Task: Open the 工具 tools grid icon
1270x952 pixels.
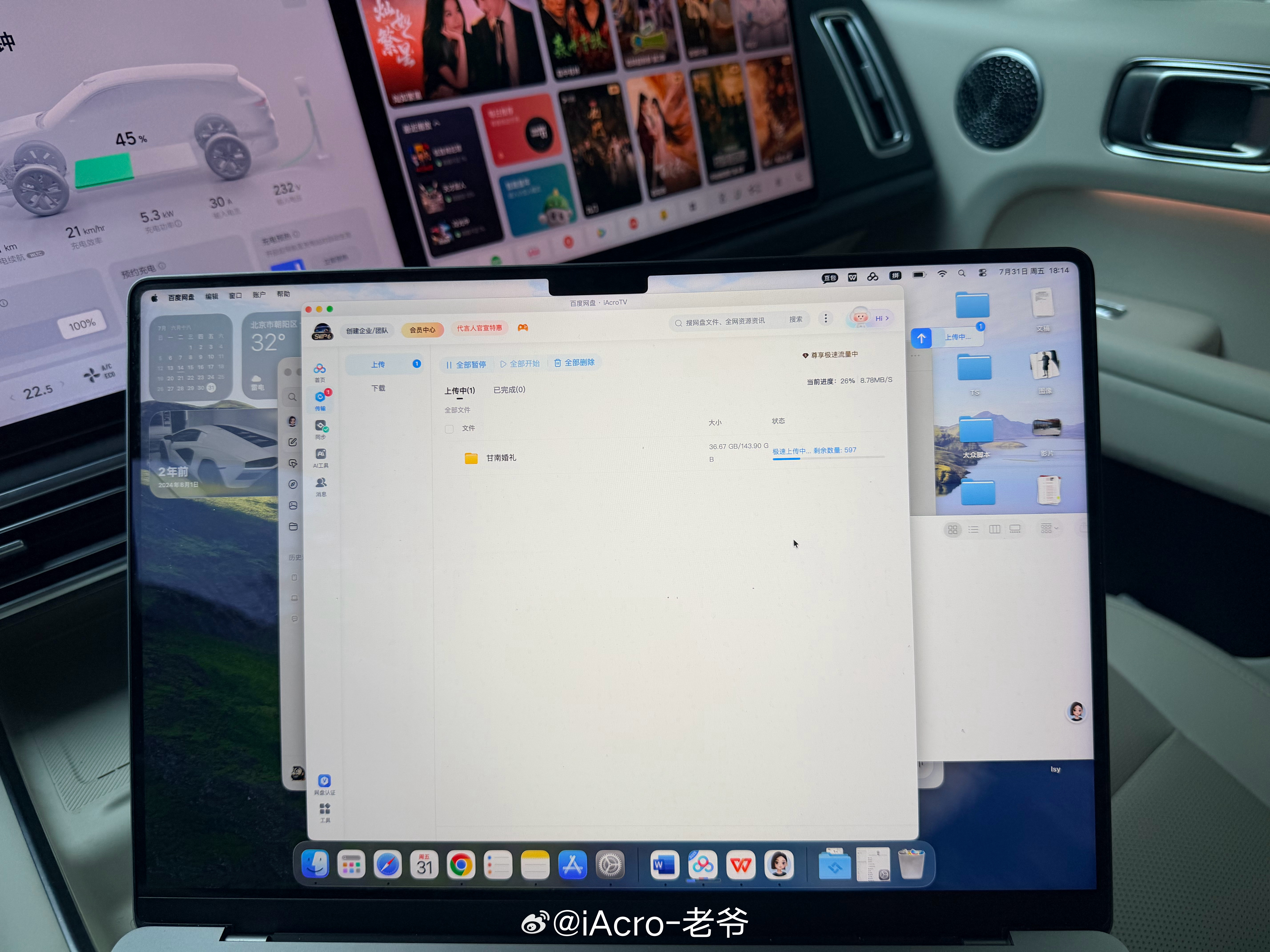Action: click(x=325, y=813)
